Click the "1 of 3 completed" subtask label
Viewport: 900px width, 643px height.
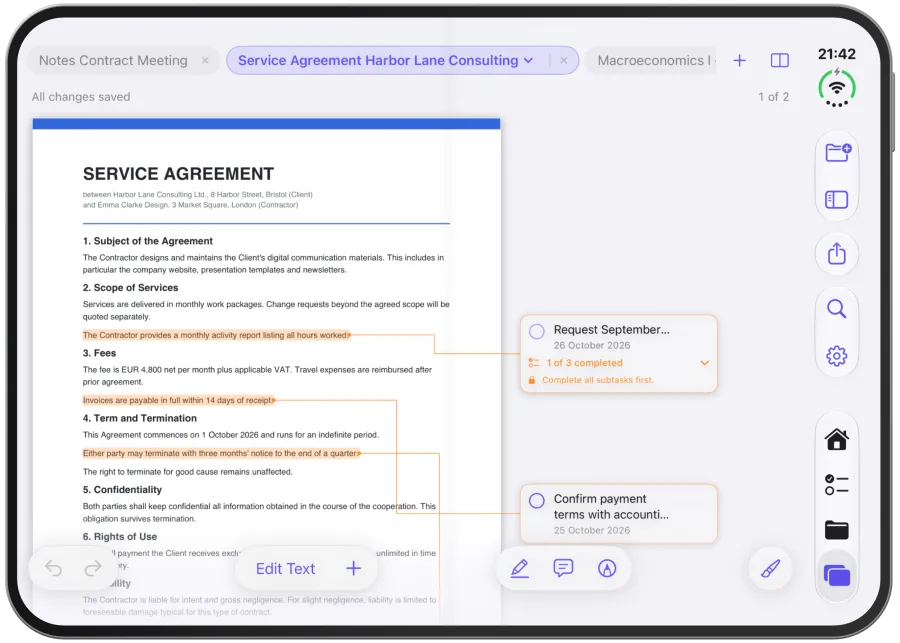click(x=584, y=363)
